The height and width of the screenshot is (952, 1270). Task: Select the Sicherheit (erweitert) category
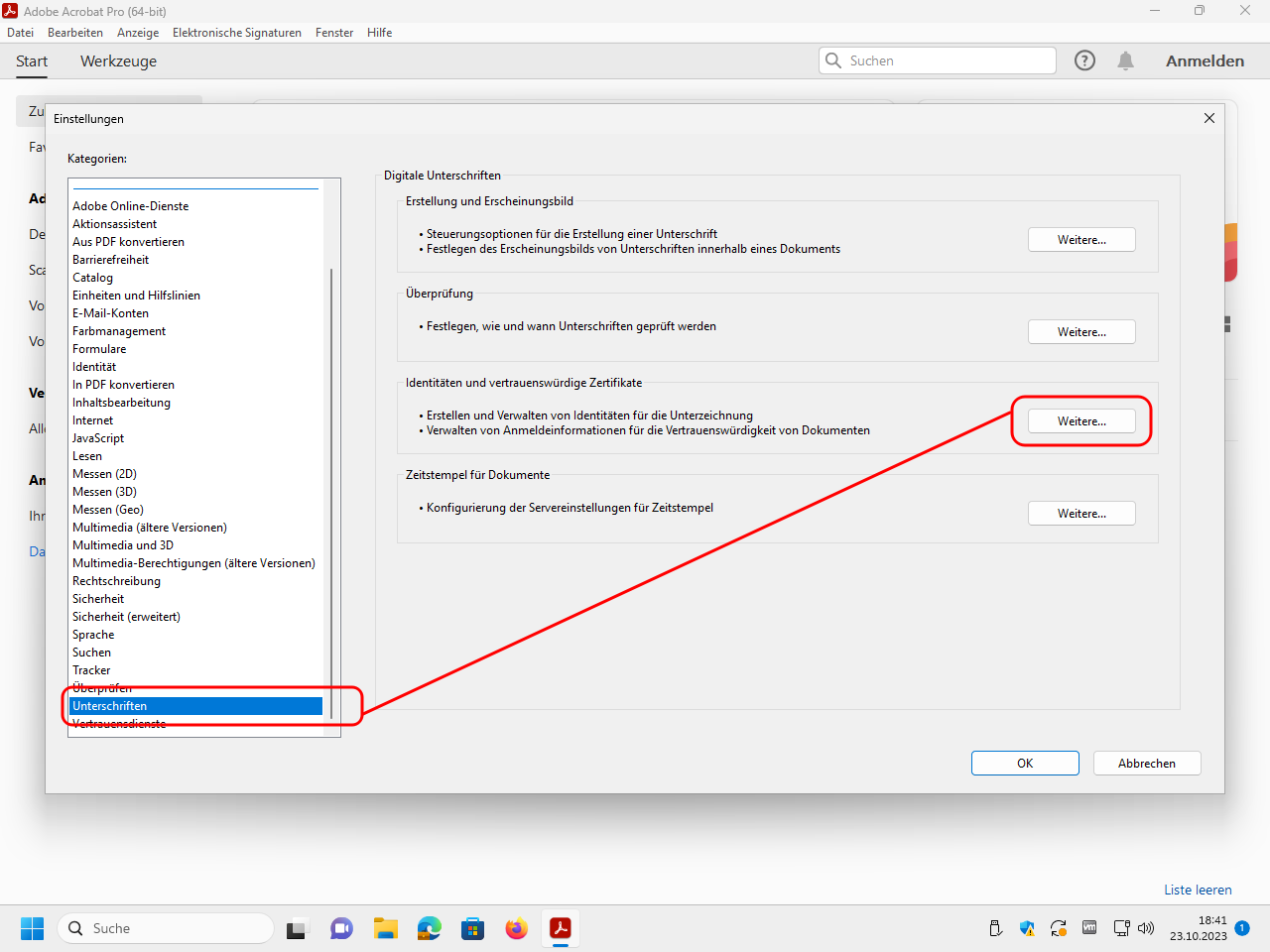pos(126,617)
